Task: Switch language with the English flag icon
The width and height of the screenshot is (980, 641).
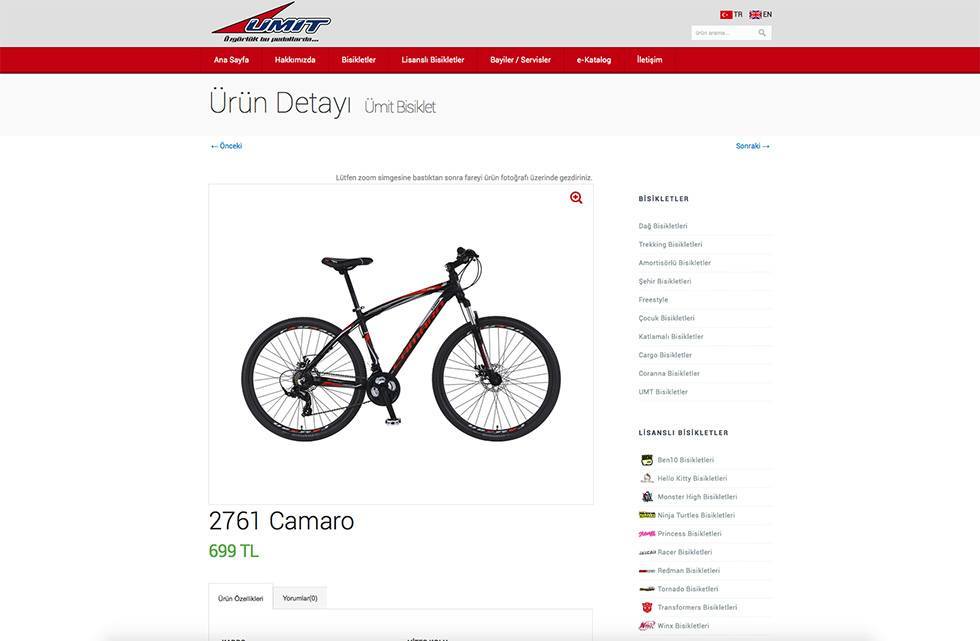Action: coord(755,14)
